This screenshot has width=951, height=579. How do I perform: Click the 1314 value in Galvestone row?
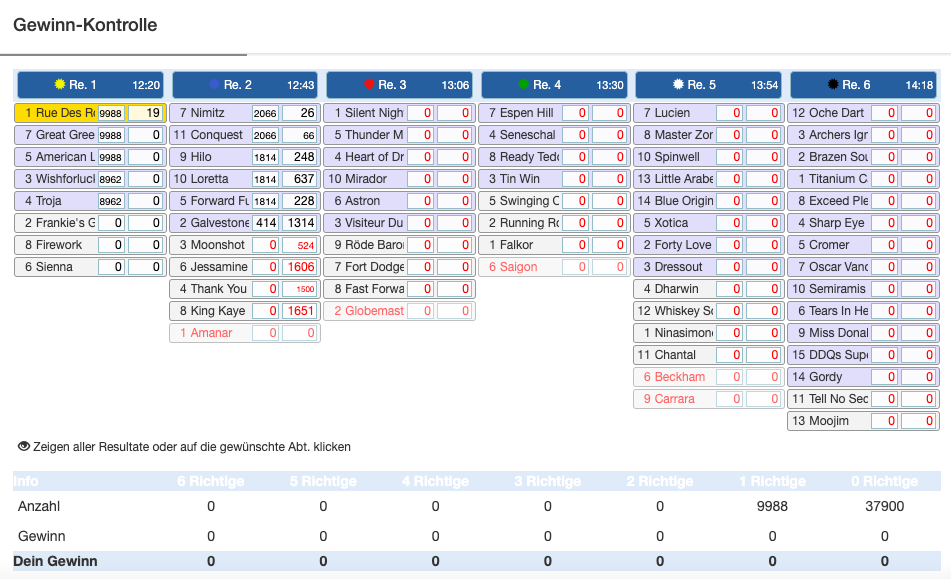[301, 223]
